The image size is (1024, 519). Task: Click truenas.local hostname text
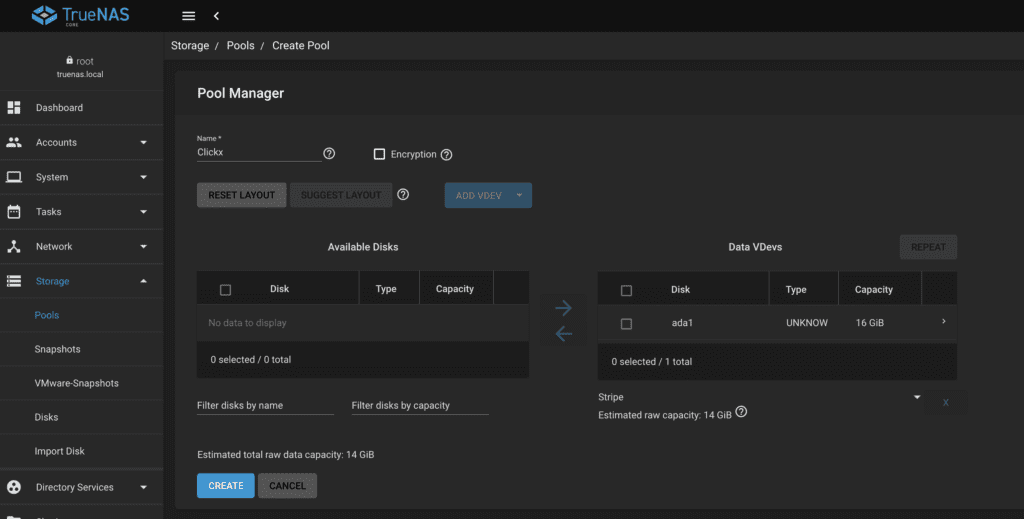click(80, 74)
